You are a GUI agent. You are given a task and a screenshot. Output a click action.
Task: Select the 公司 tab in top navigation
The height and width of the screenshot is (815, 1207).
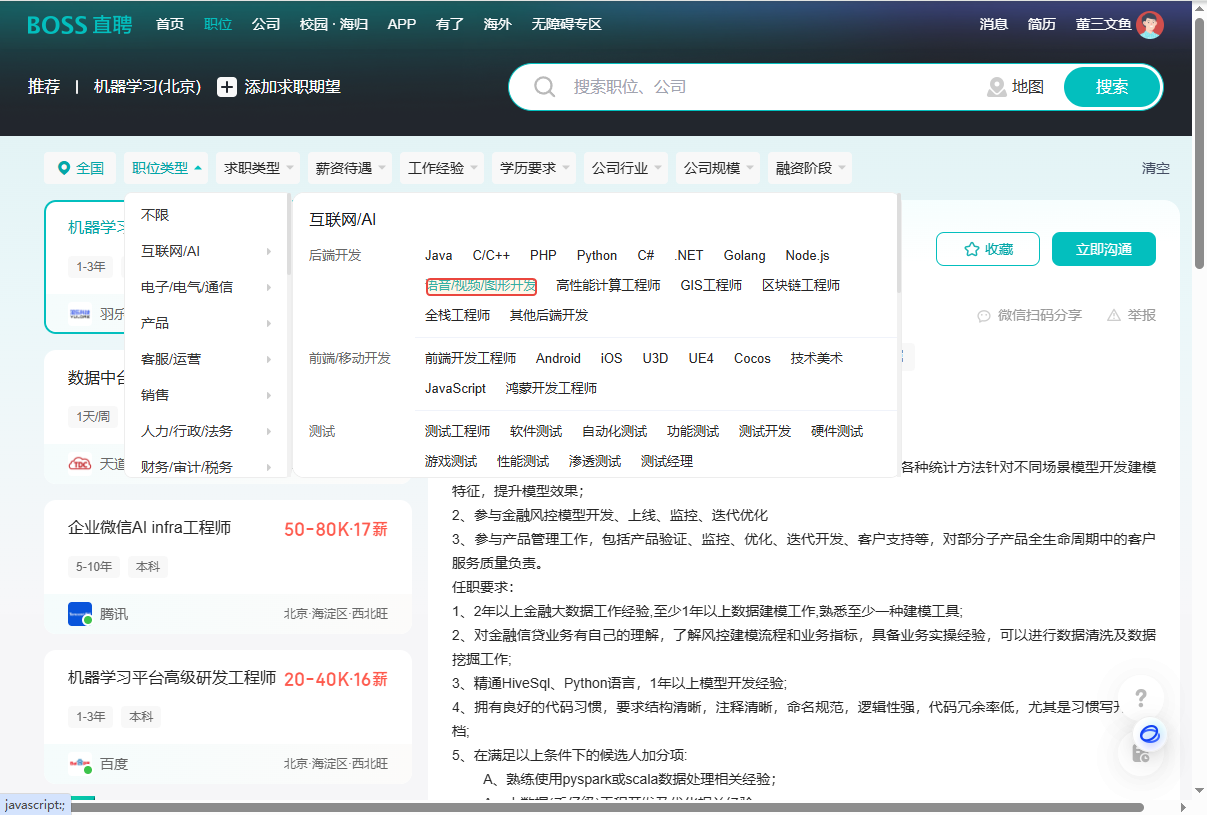[x=266, y=24]
